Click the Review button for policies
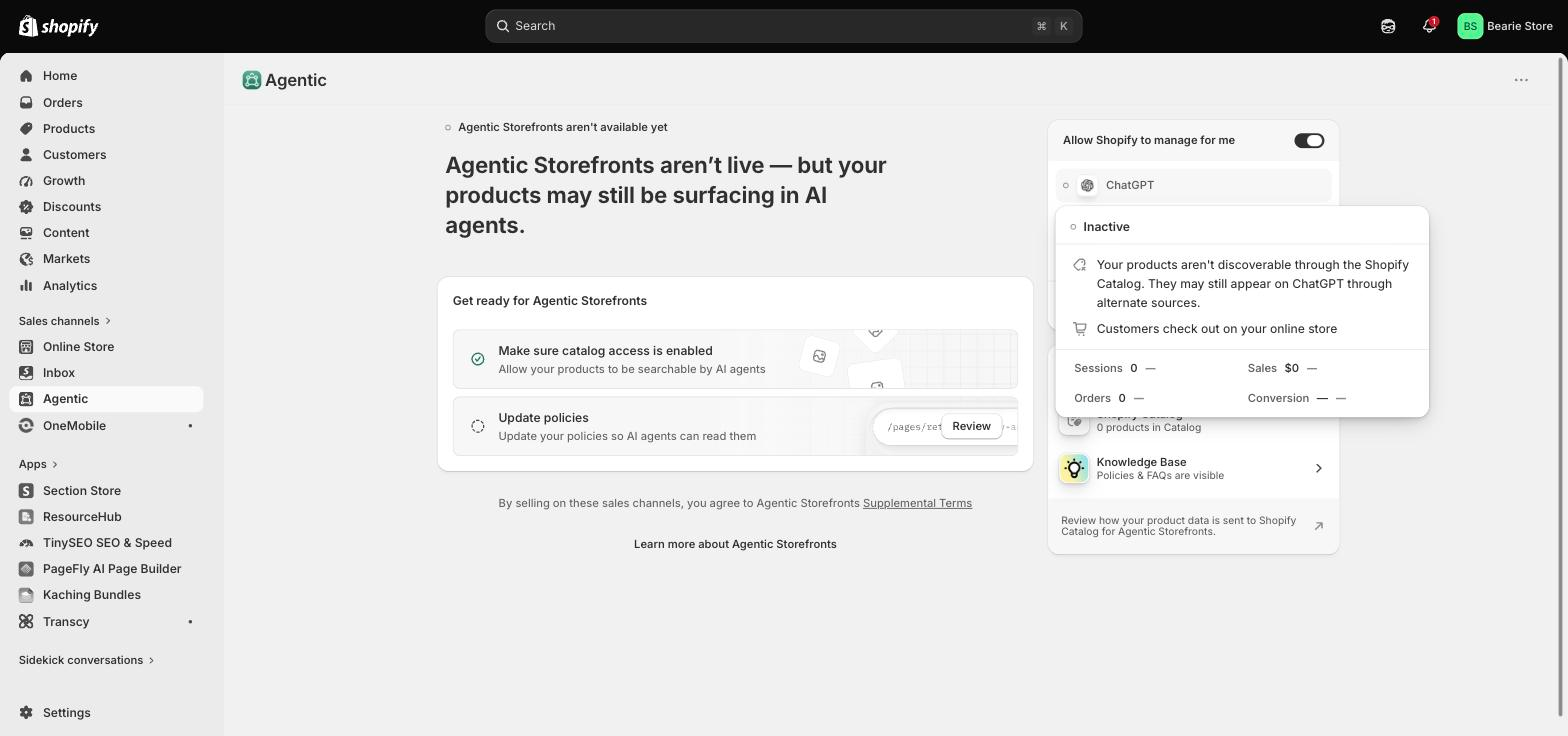Image resolution: width=1568 pixels, height=736 pixels. (x=971, y=426)
